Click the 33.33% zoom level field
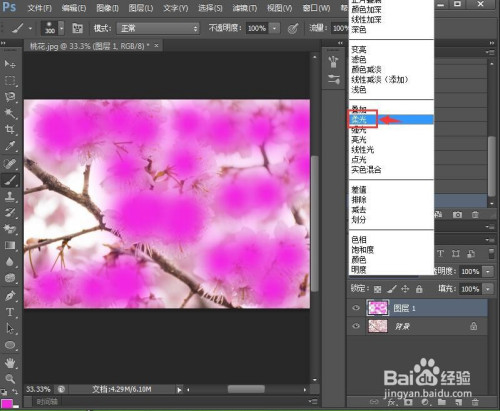500x411 pixels. pos(38,389)
